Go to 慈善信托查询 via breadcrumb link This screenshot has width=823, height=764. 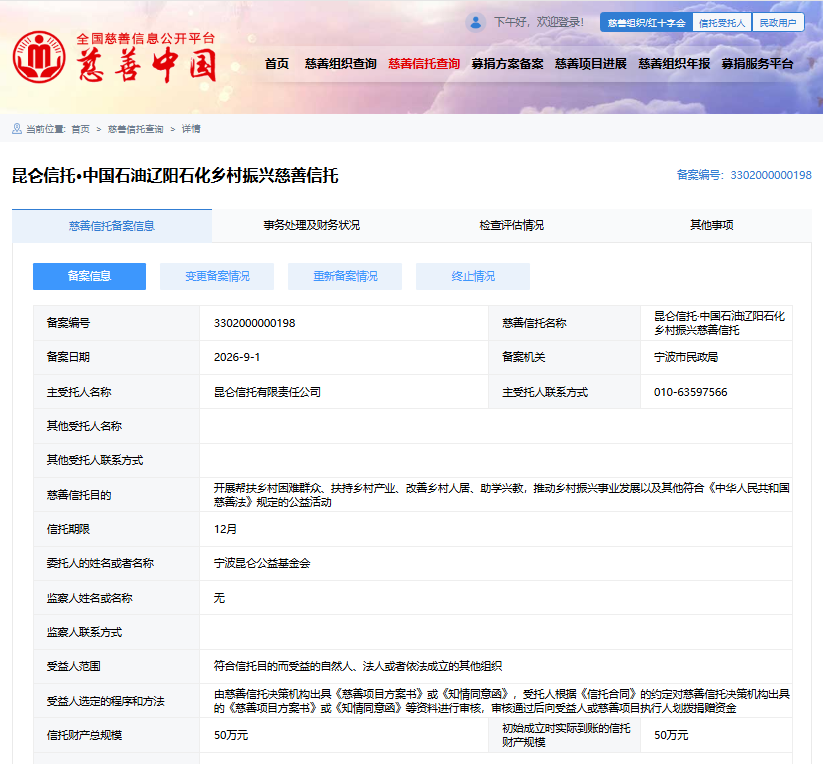(x=135, y=129)
